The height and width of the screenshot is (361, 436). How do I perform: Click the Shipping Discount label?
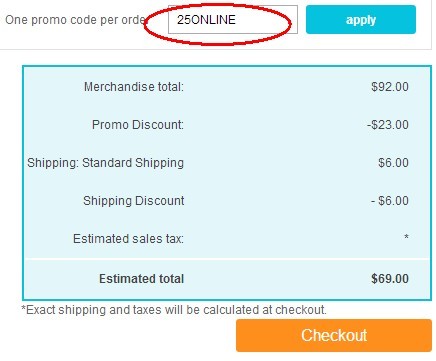click(x=133, y=201)
